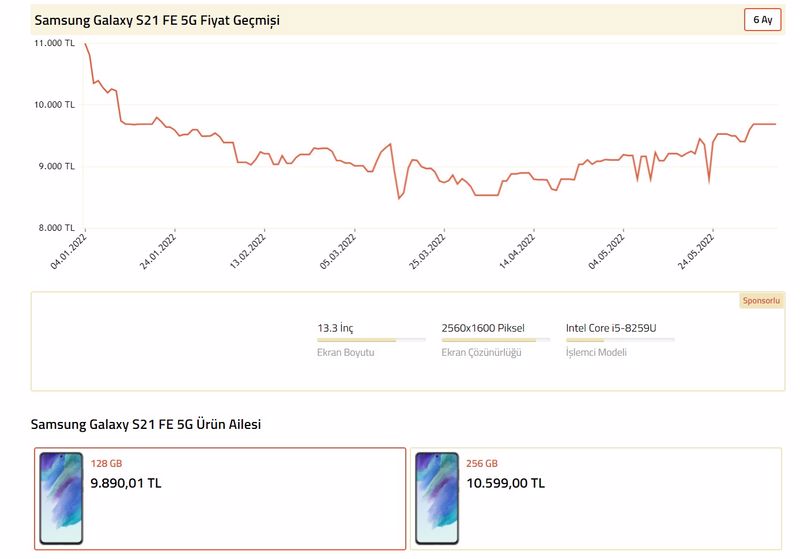This screenshot has height=559, width=800.
Task: Click the 6 Ay time range button
Action: (x=762, y=20)
